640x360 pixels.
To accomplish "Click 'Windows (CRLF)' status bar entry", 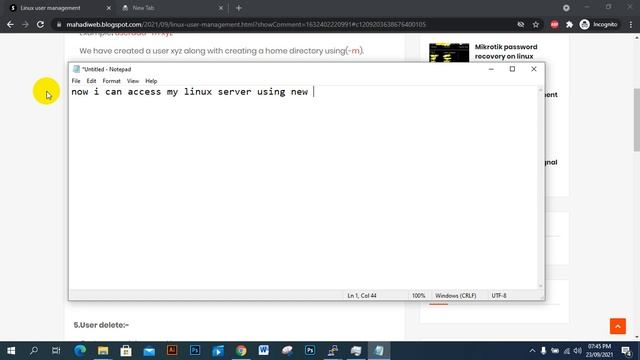I will 456,296.
